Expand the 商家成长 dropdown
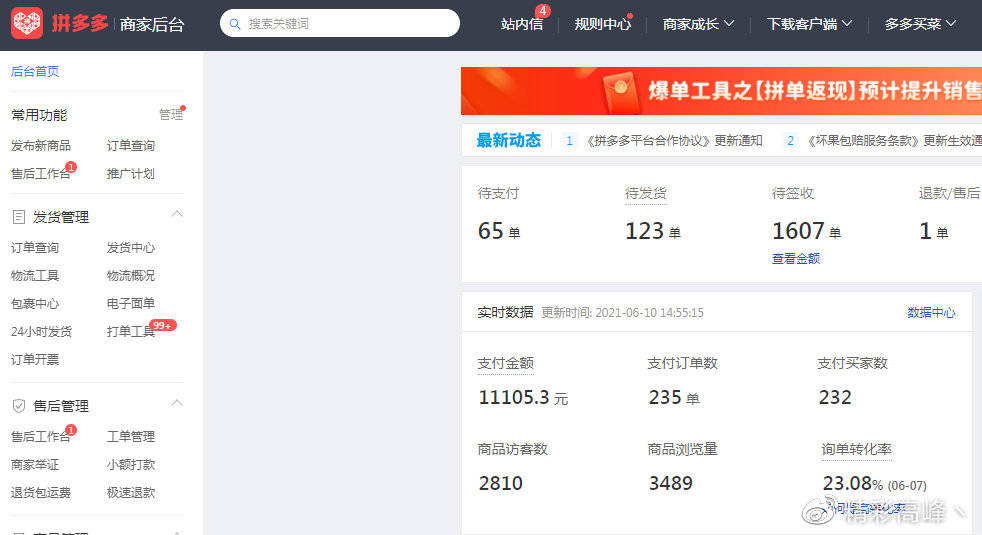Viewport: 982px width, 535px height. [698, 24]
